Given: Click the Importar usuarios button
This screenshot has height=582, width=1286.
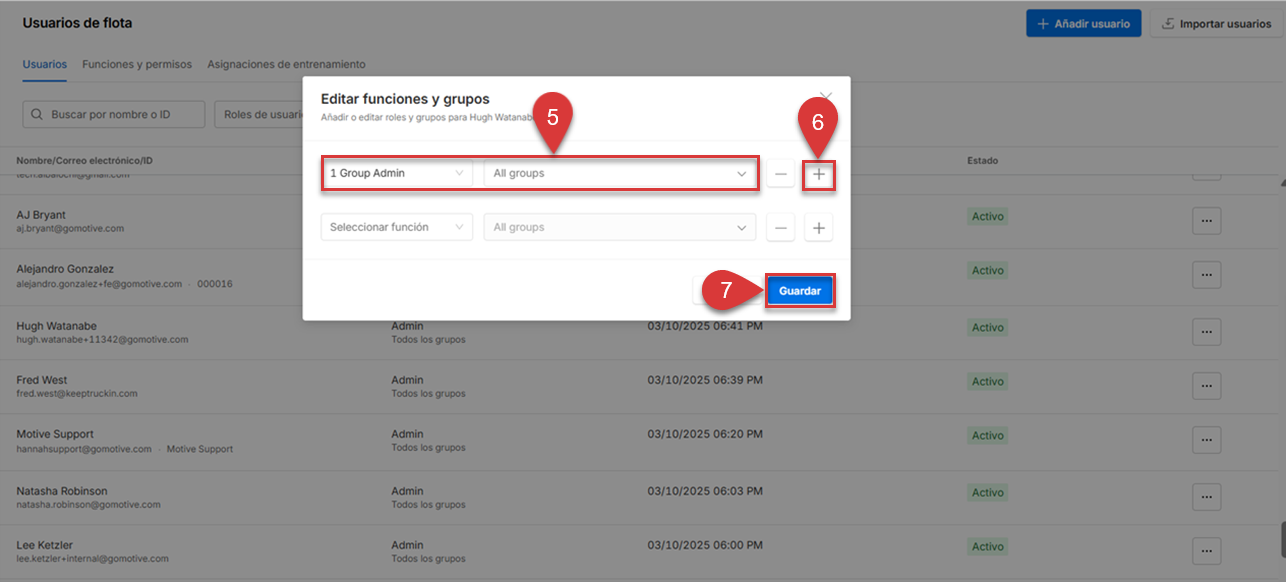Looking at the screenshot, I should coord(1217,24).
